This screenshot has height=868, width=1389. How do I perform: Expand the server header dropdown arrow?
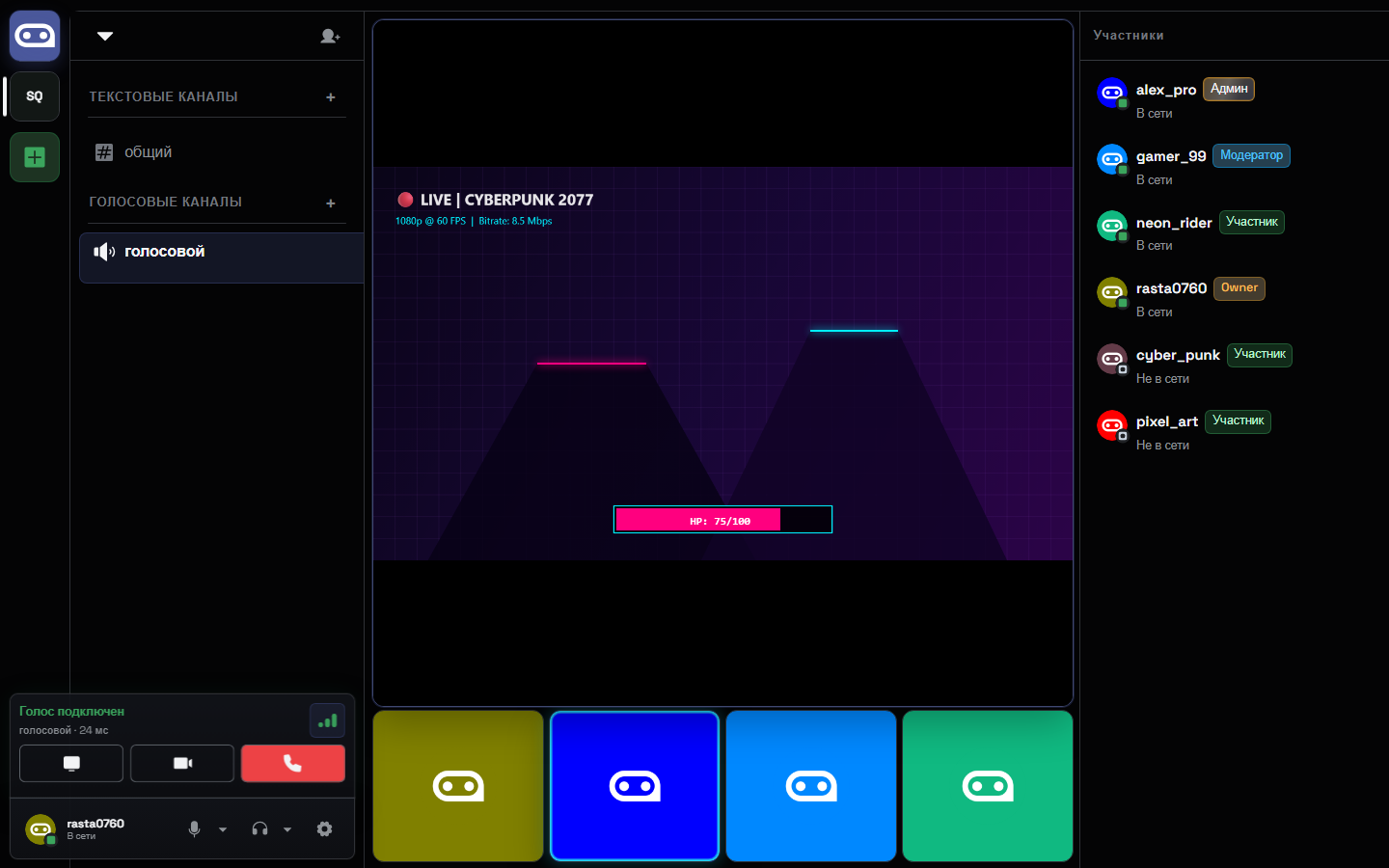105,36
